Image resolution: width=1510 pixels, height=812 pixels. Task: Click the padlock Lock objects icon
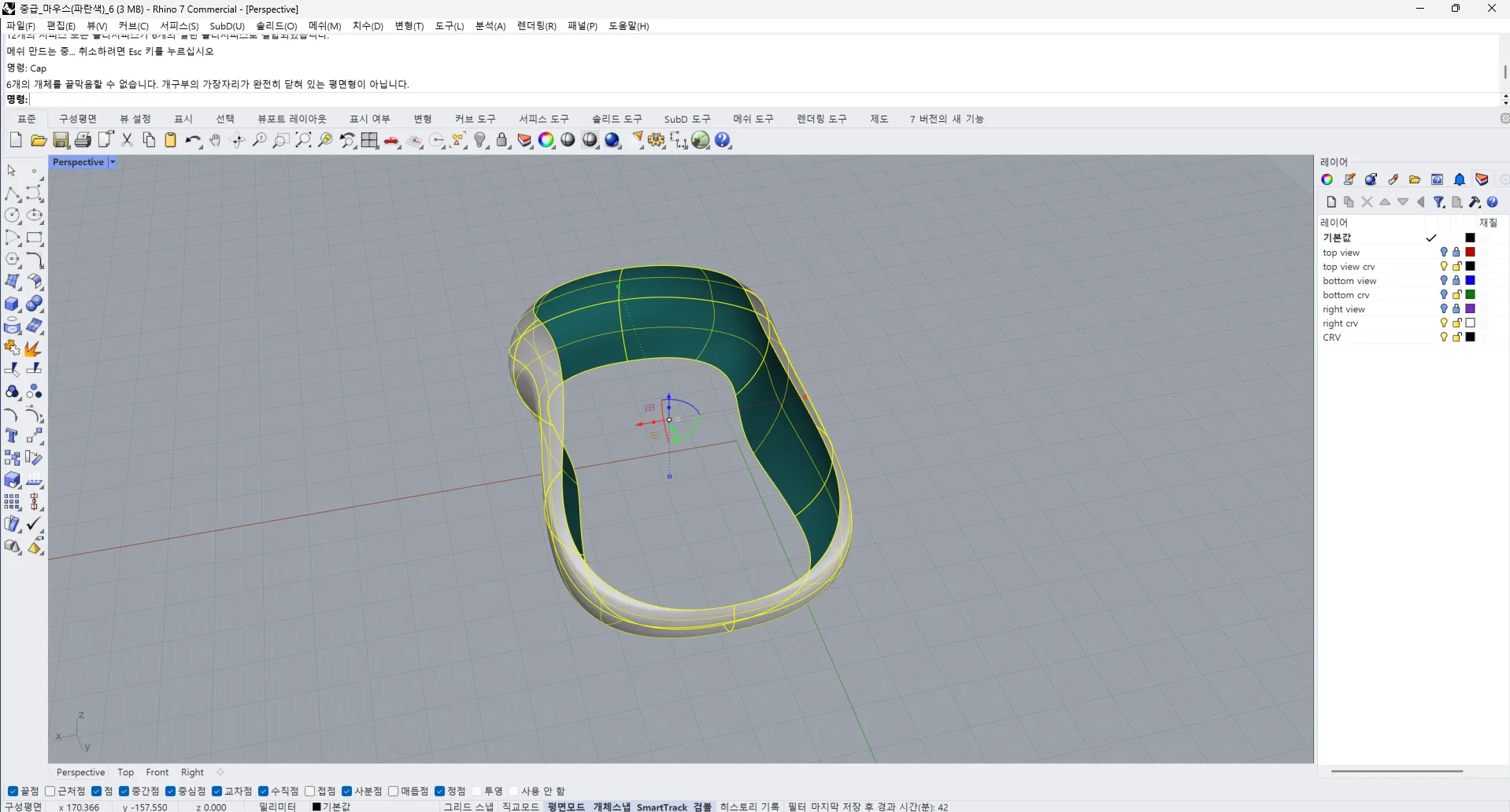tap(502, 140)
